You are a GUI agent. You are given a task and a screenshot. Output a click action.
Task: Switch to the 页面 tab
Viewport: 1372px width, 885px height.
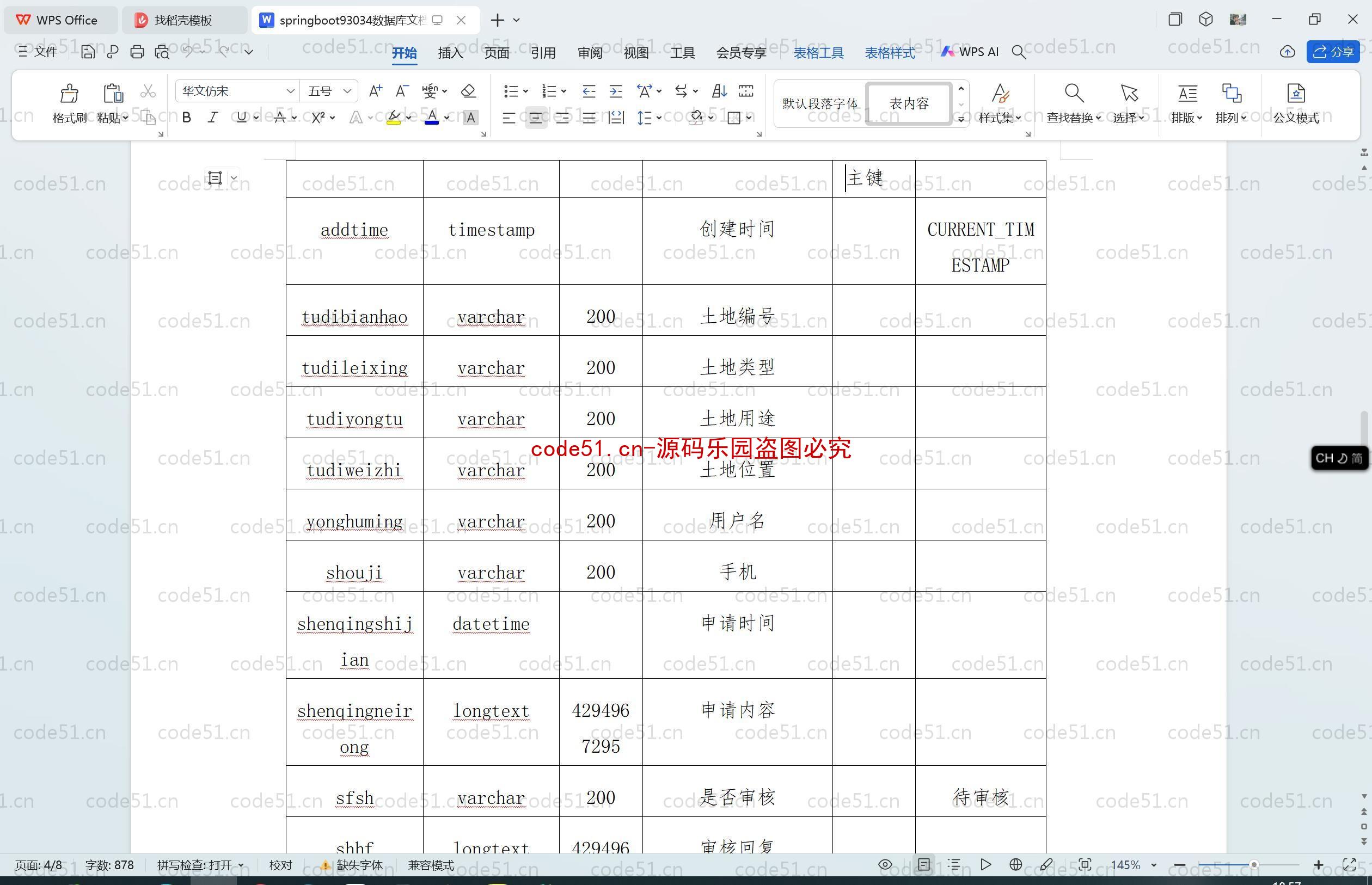(497, 52)
